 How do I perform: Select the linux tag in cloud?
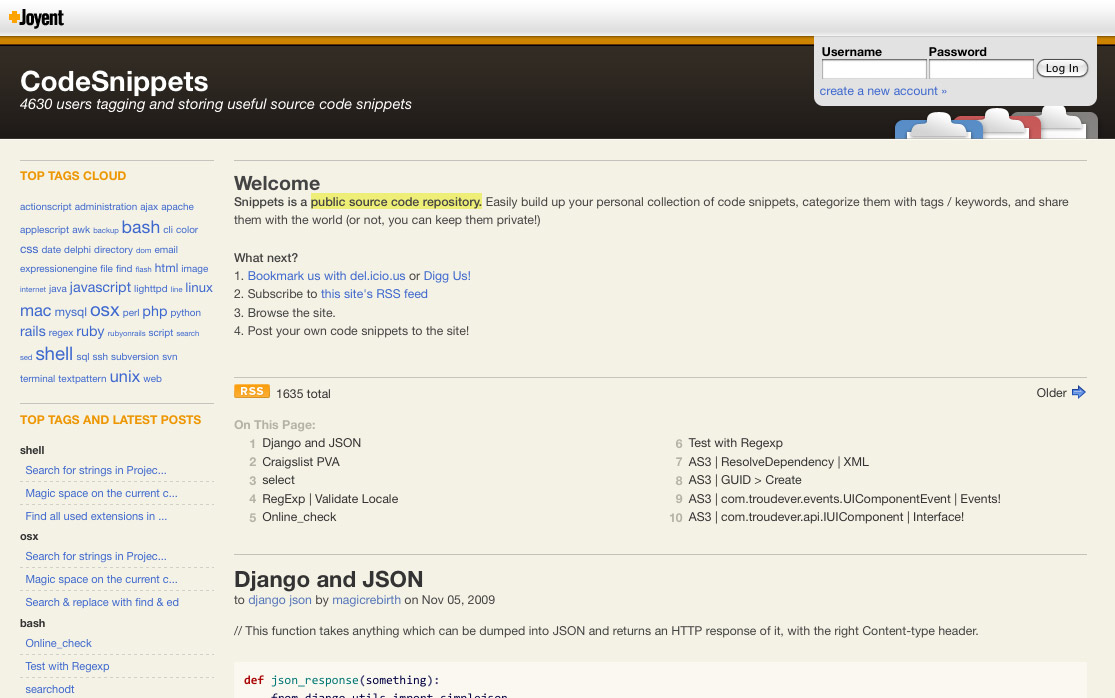(x=199, y=288)
